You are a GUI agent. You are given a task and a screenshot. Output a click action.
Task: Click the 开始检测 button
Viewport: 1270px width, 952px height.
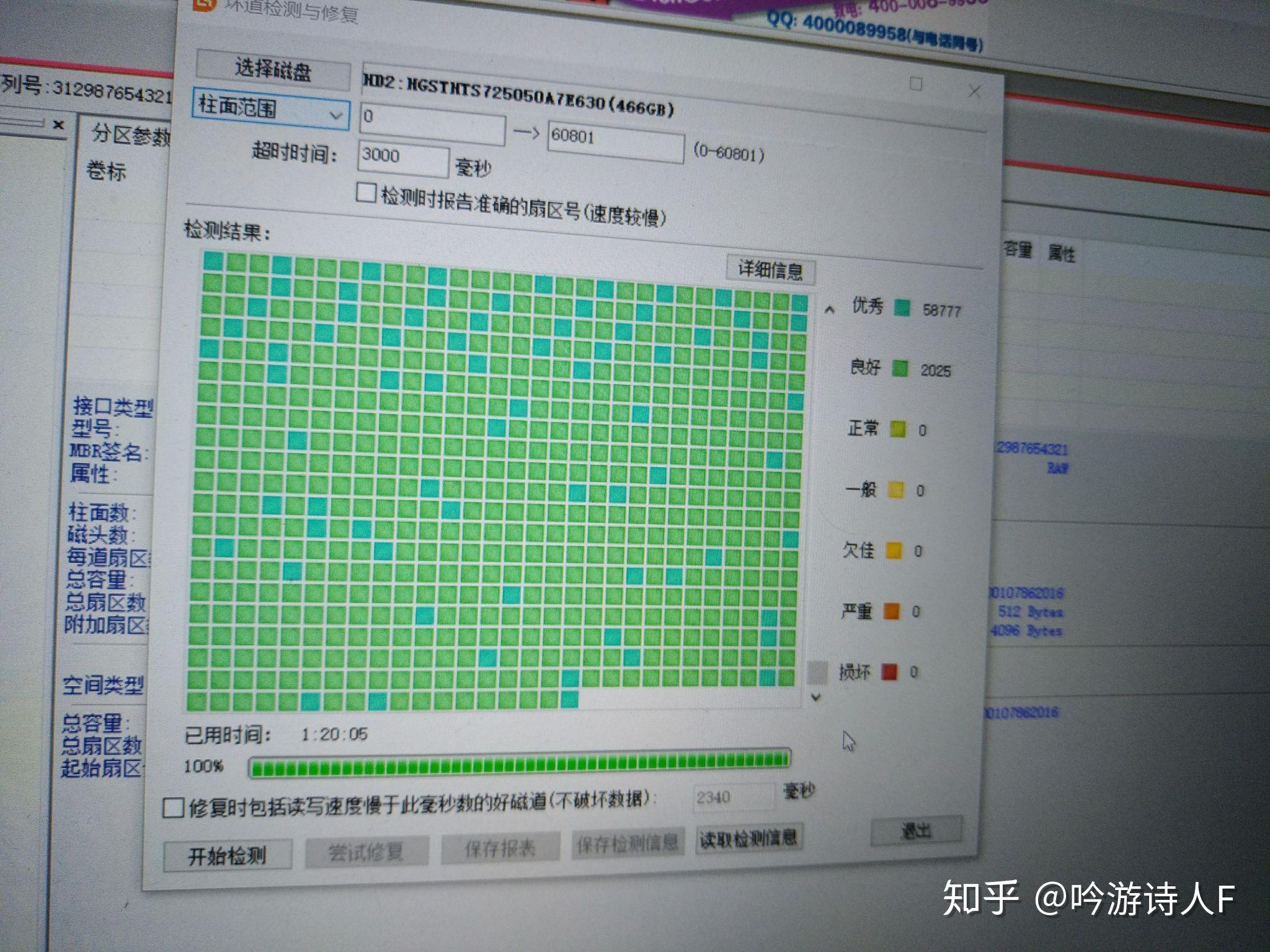coord(228,856)
